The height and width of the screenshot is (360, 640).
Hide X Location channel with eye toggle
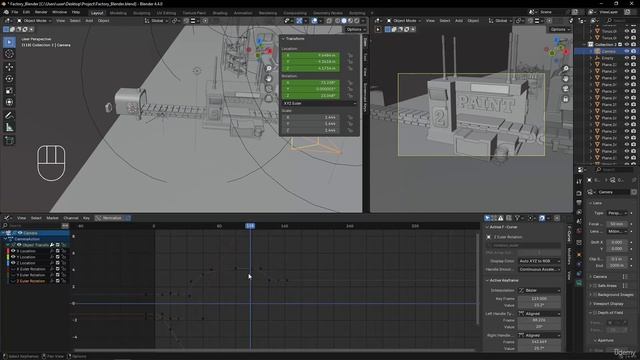pos(13,251)
